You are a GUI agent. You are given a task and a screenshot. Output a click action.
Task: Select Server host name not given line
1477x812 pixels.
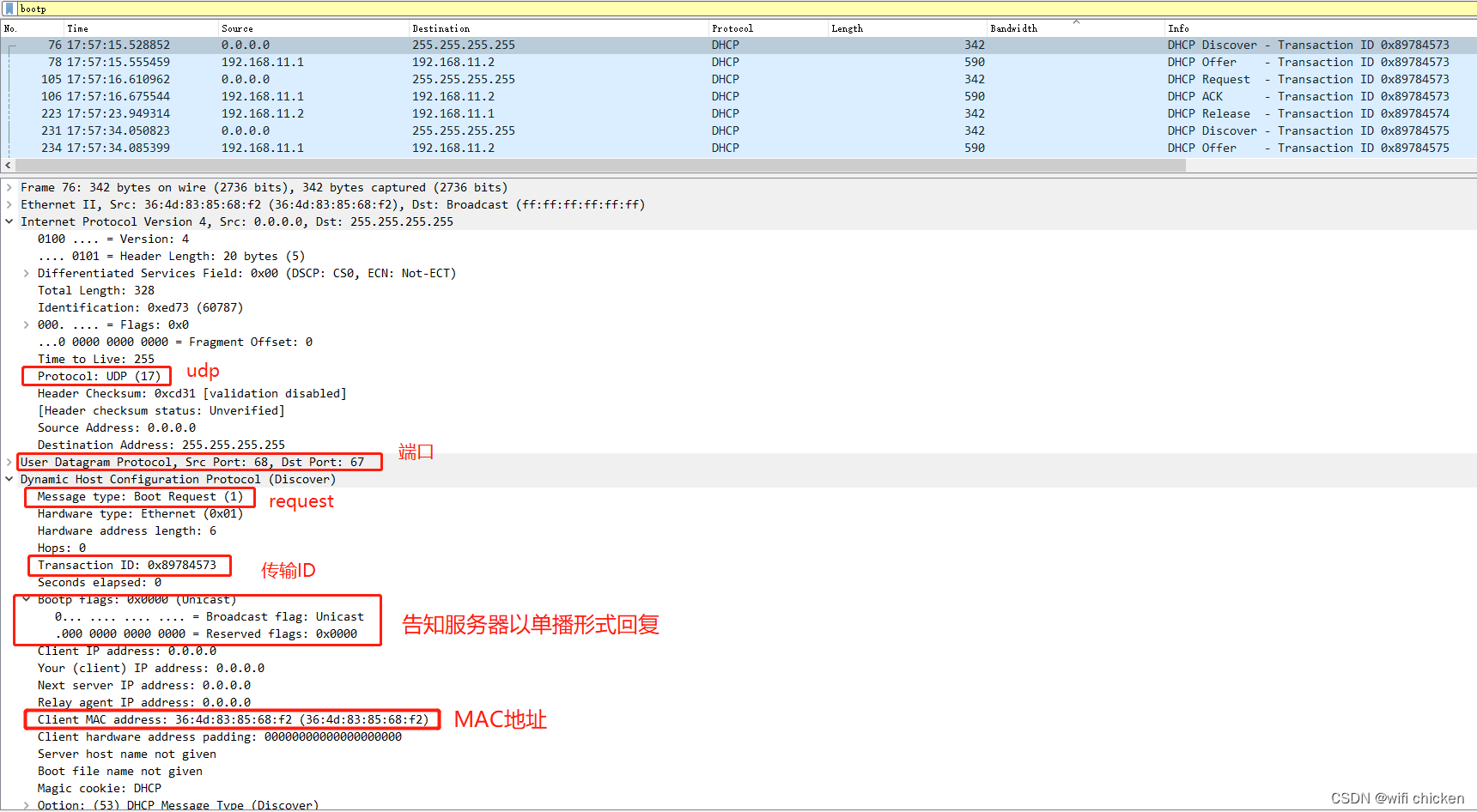point(127,754)
